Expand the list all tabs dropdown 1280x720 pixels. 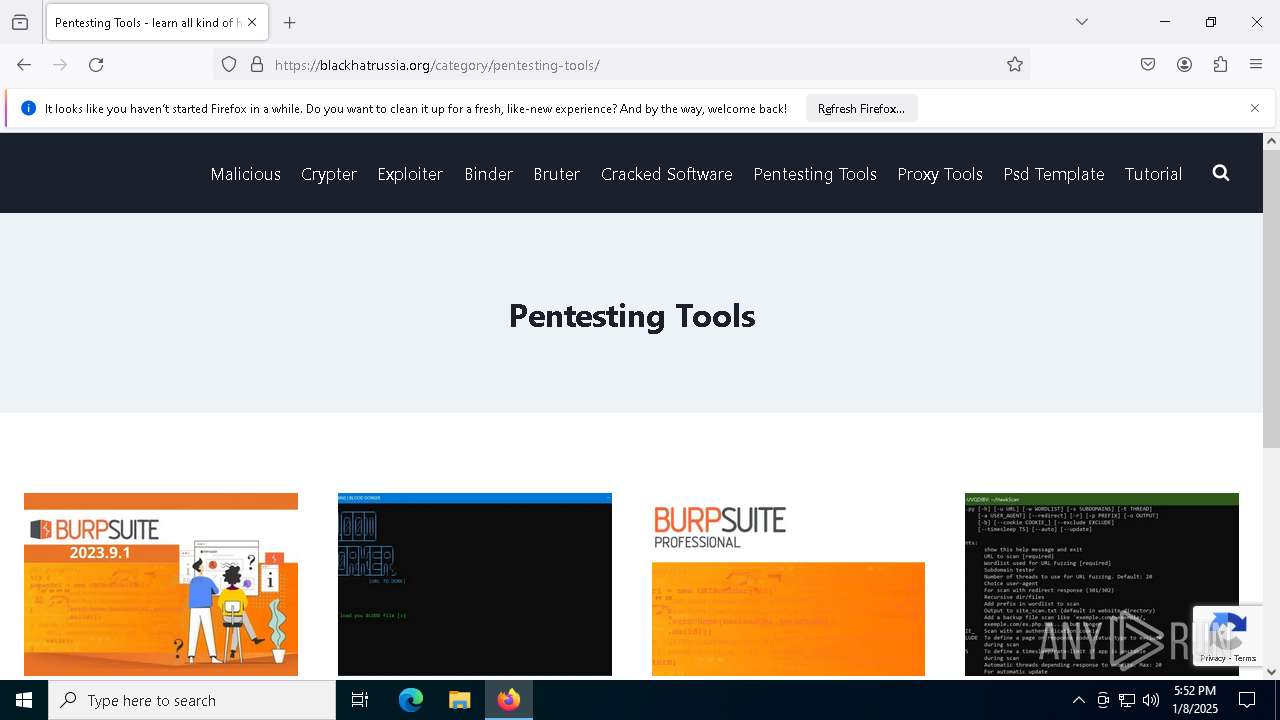click(x=1082, y=22)
